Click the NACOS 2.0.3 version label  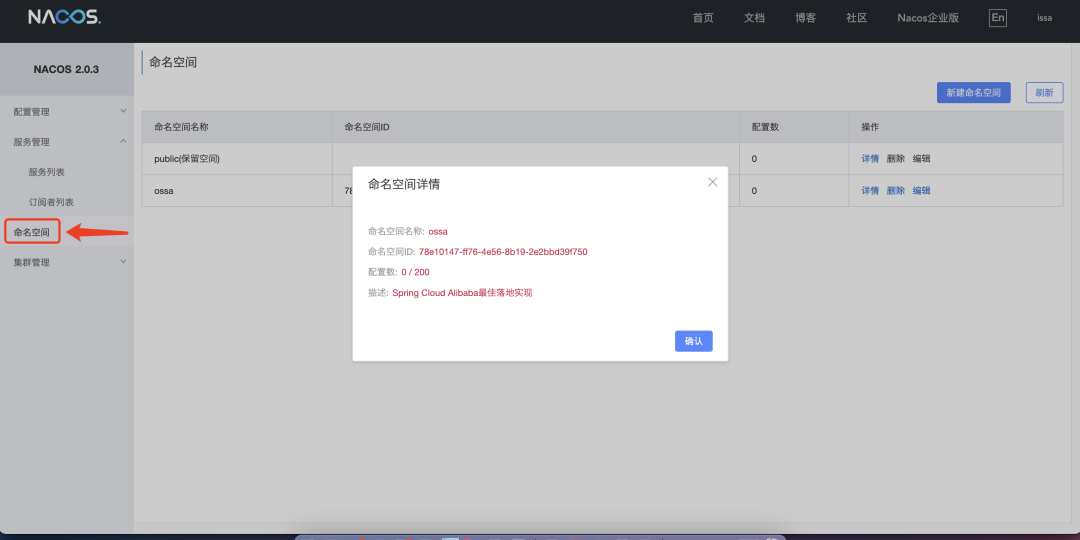click(x=66, y=70)
